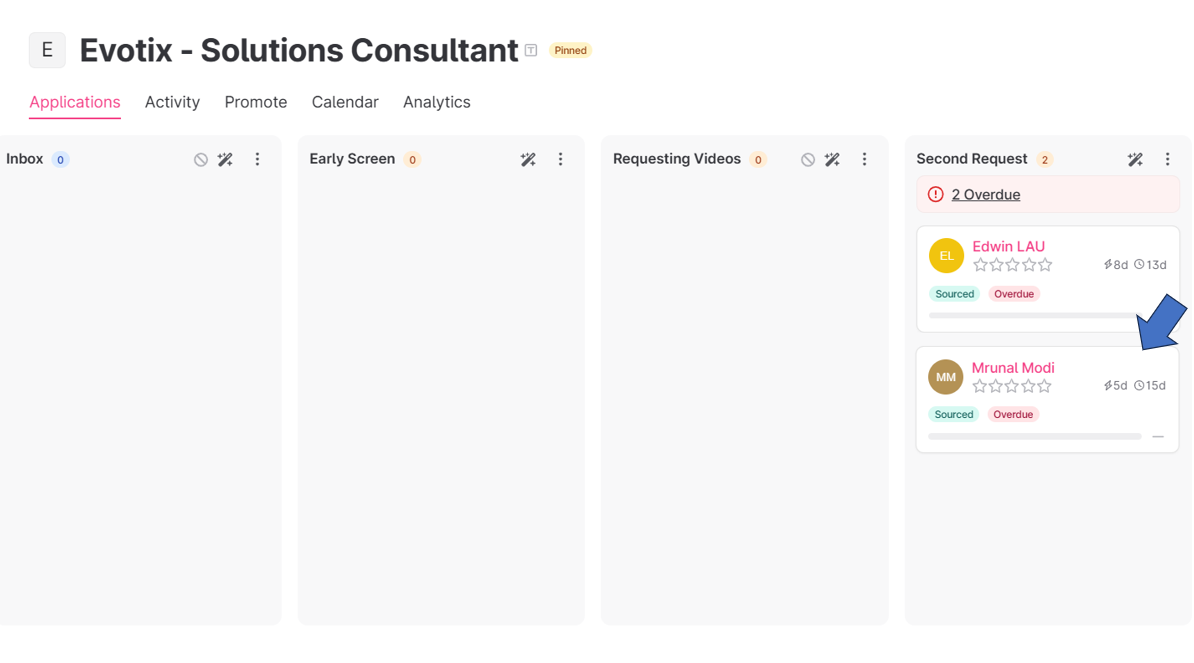
Task: Give Mrunal Modi a three-star rating
Action: tap(1012, 386)
